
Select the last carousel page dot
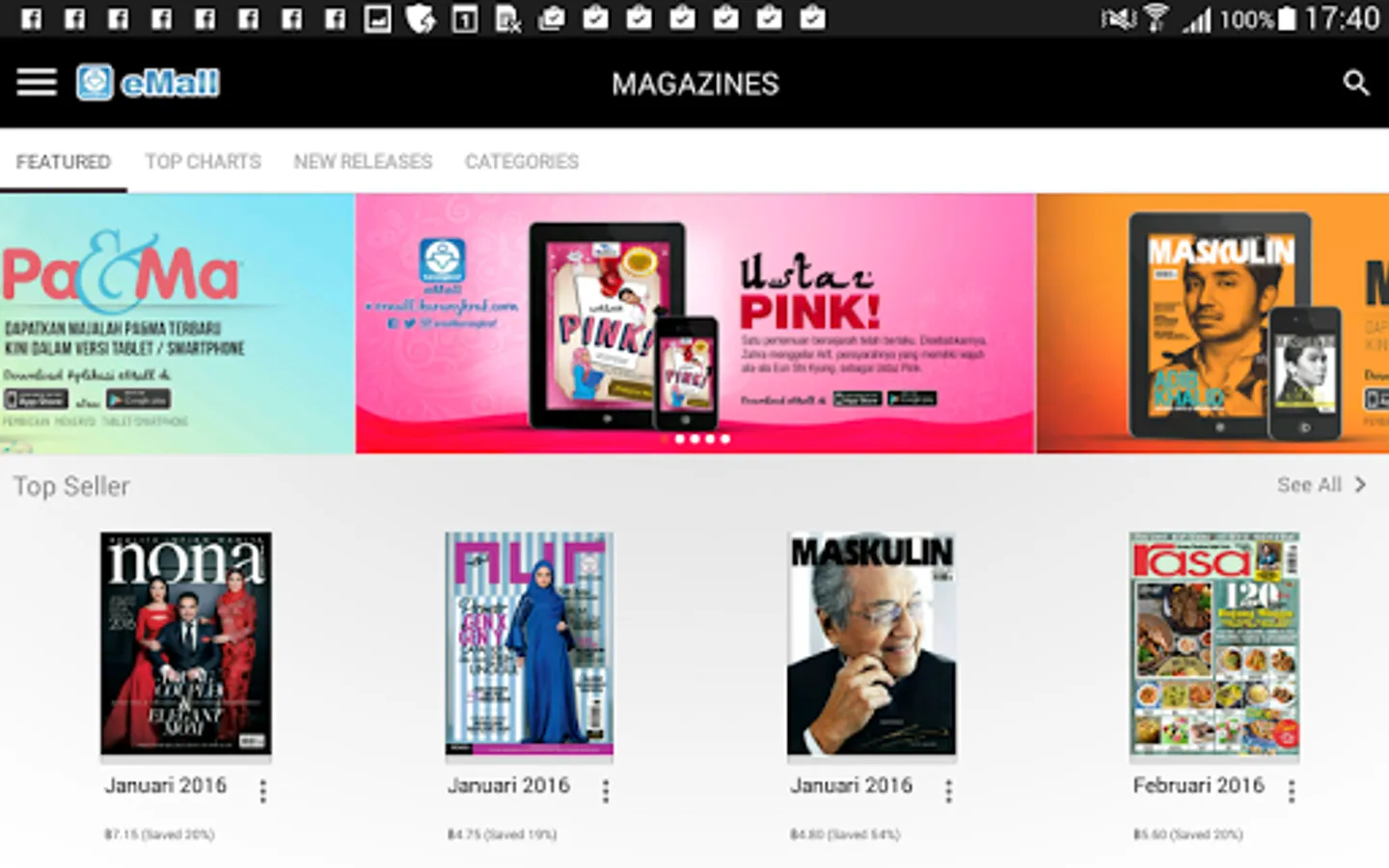(725, 439)
